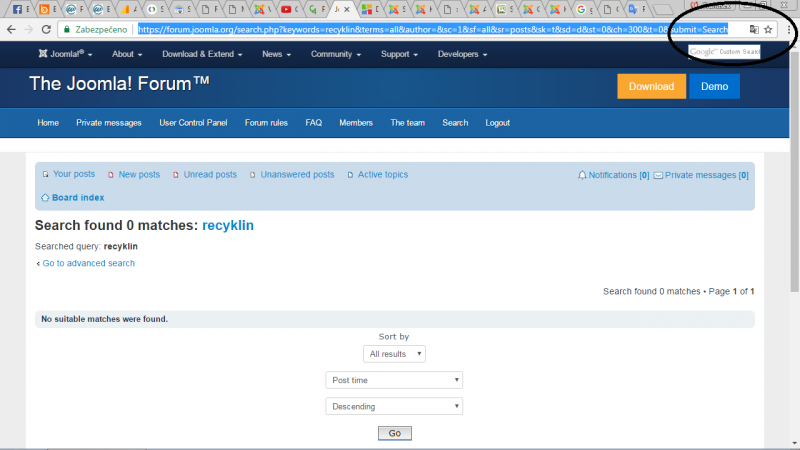Click the New posts red icon
Image resolution: width=800 pixels, height=450 pixels.
(111, 175)
